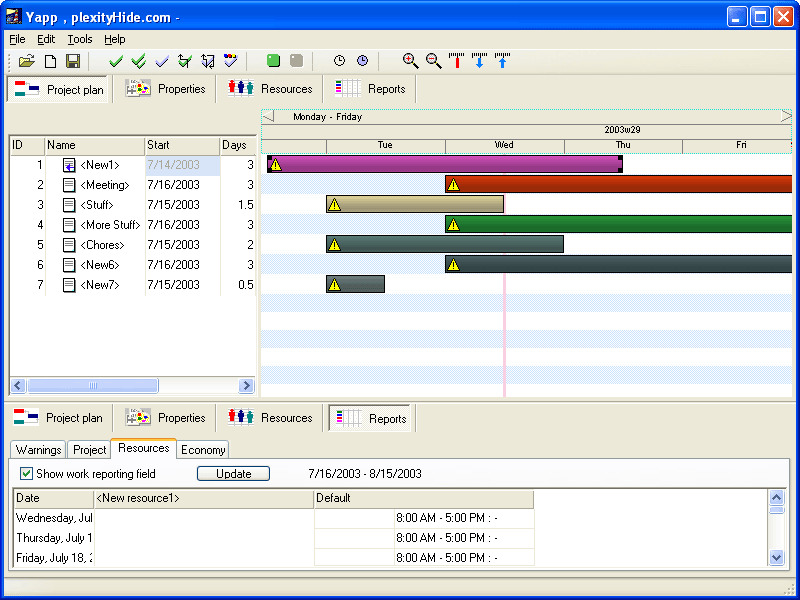
Task: Click the open folder toolbar icon
Action: click(x=27, y=61)
